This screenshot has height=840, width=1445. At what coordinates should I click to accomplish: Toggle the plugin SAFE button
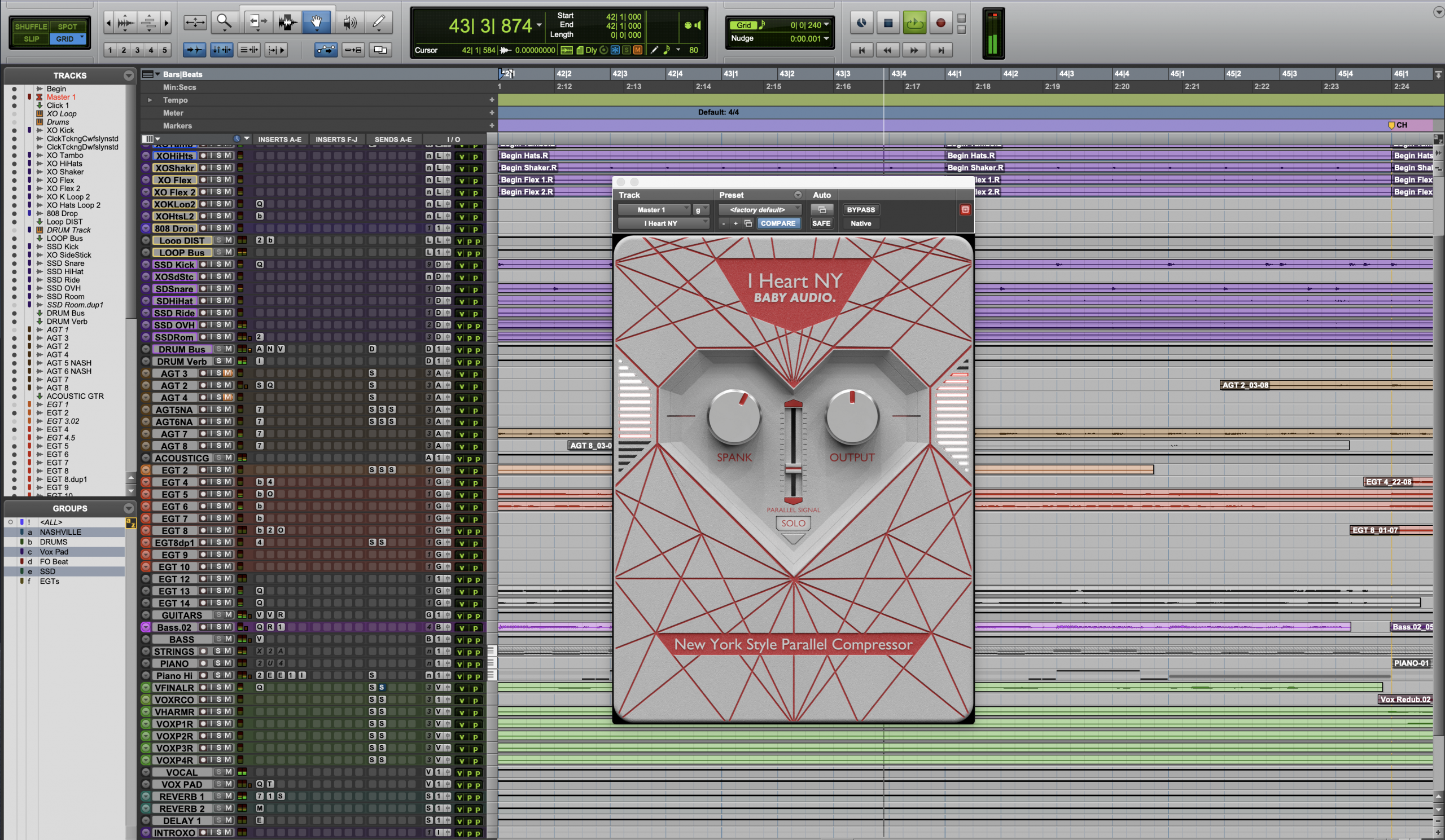(821, 223)
